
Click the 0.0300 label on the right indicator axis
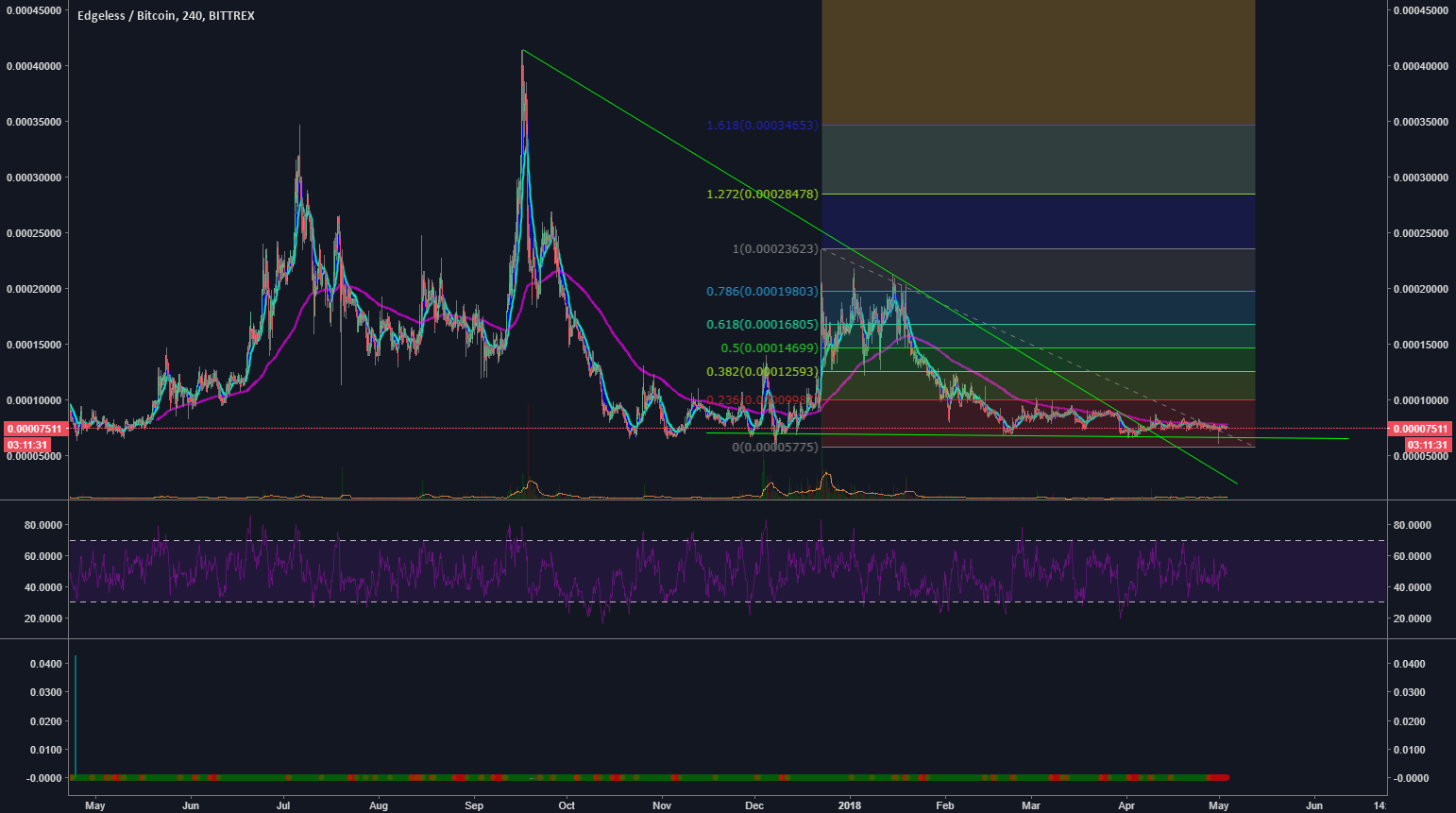tap(1409, 692)
